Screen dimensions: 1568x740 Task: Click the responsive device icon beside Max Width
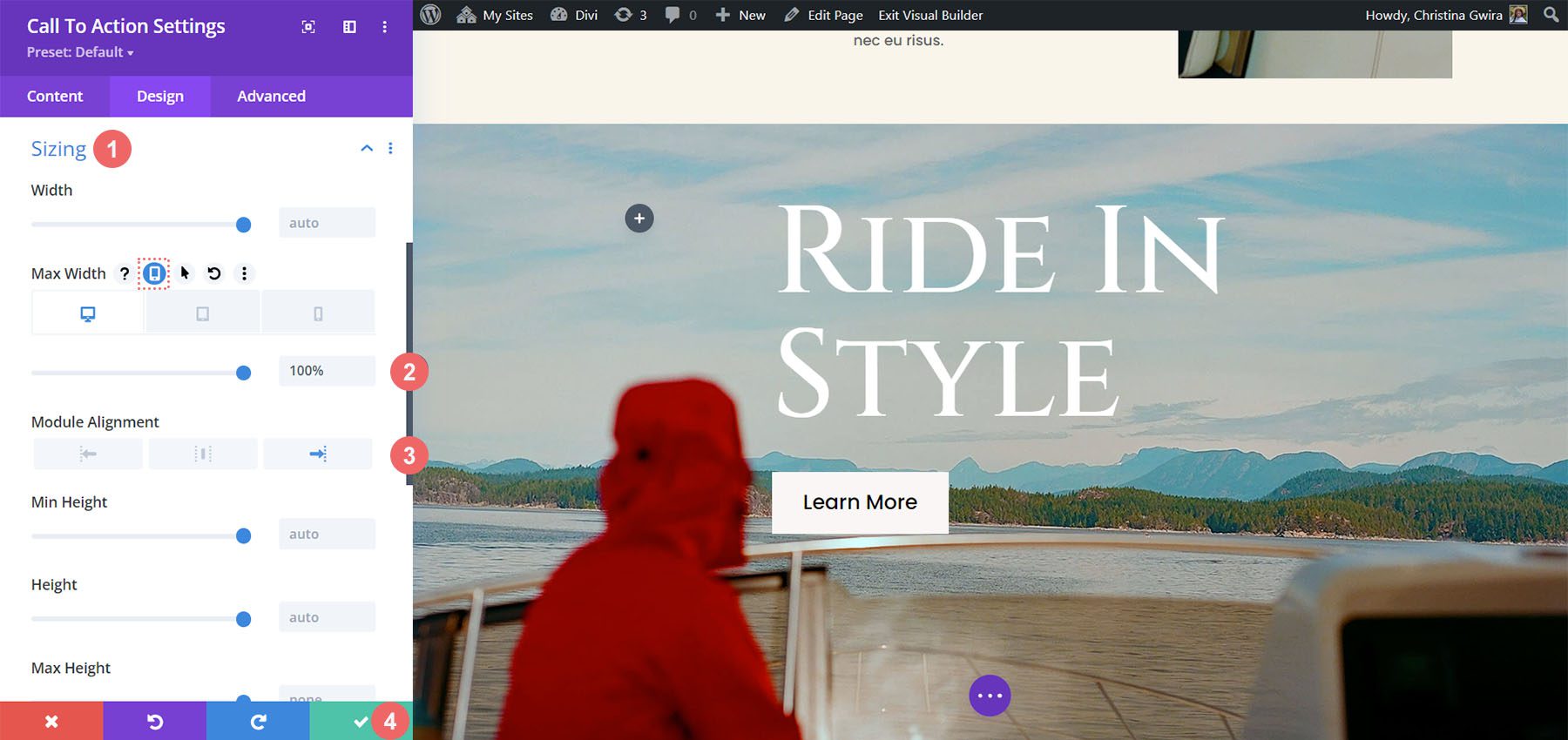pyautogui.click(x=154, y=273)
